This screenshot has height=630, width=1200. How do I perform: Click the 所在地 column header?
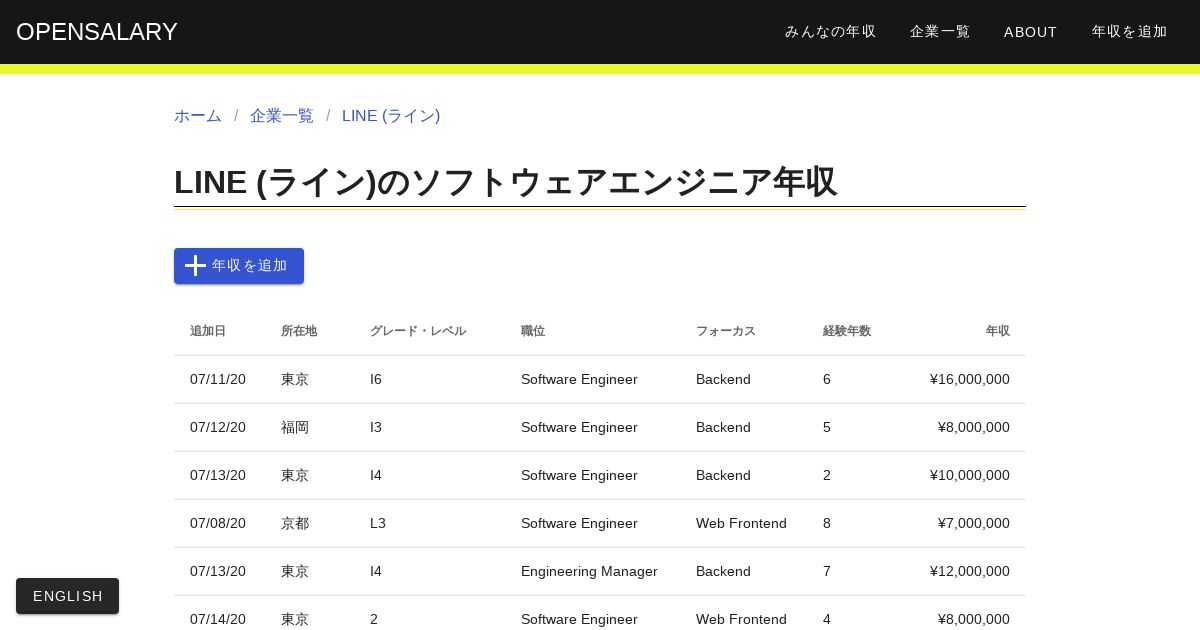coord(299,331)
